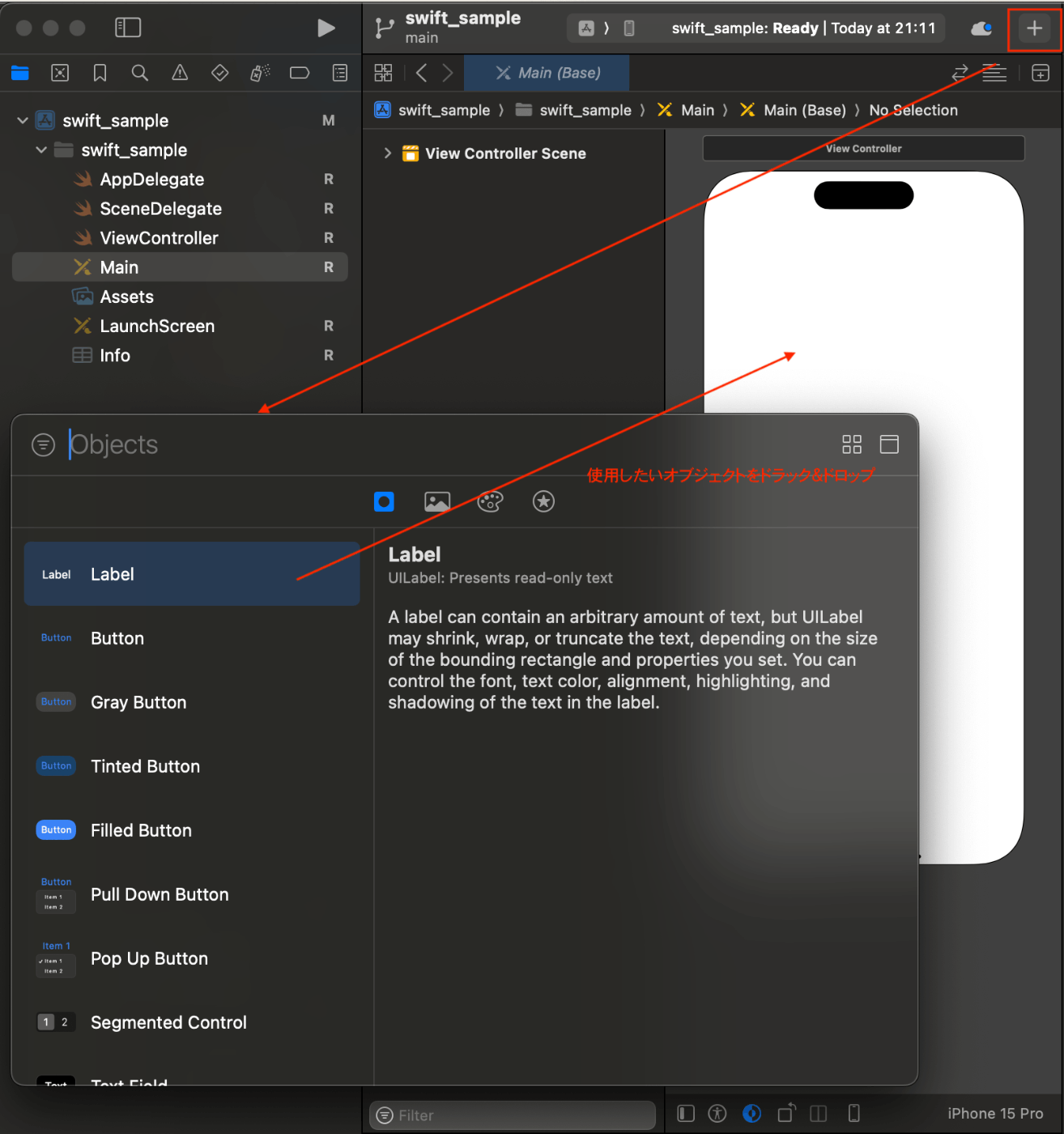Select Filled Button object

pos(192,830)
